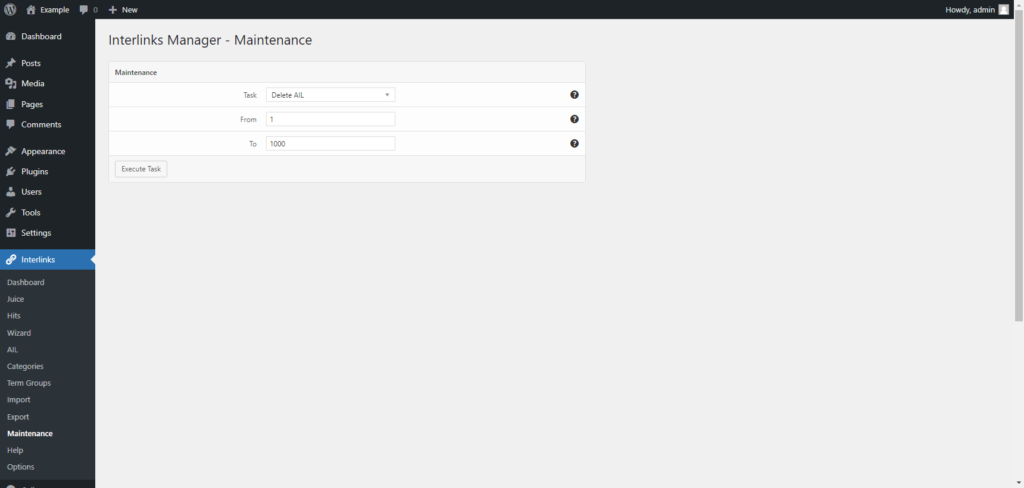Open the Task dropdown showing Delete AIL

tap(330, 95)
